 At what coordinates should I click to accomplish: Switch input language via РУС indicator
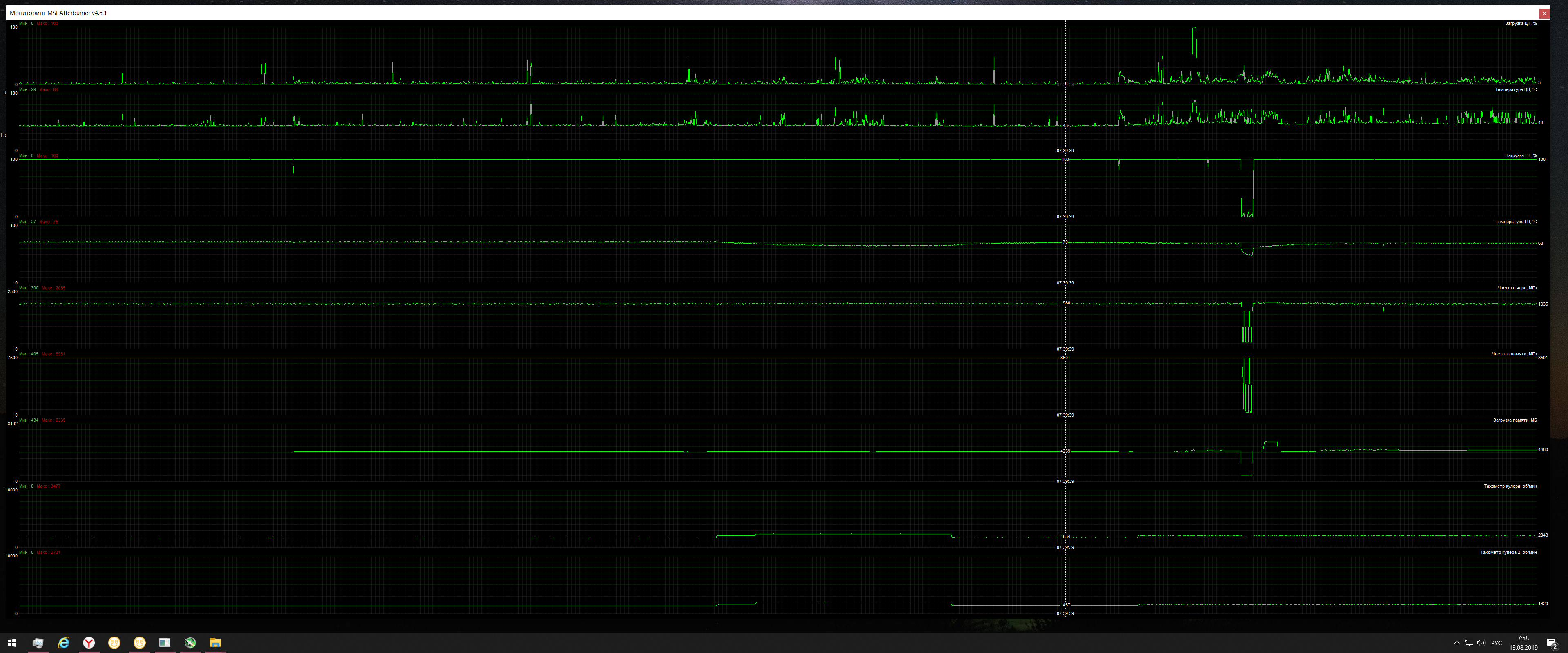(x=1496, y=643)
